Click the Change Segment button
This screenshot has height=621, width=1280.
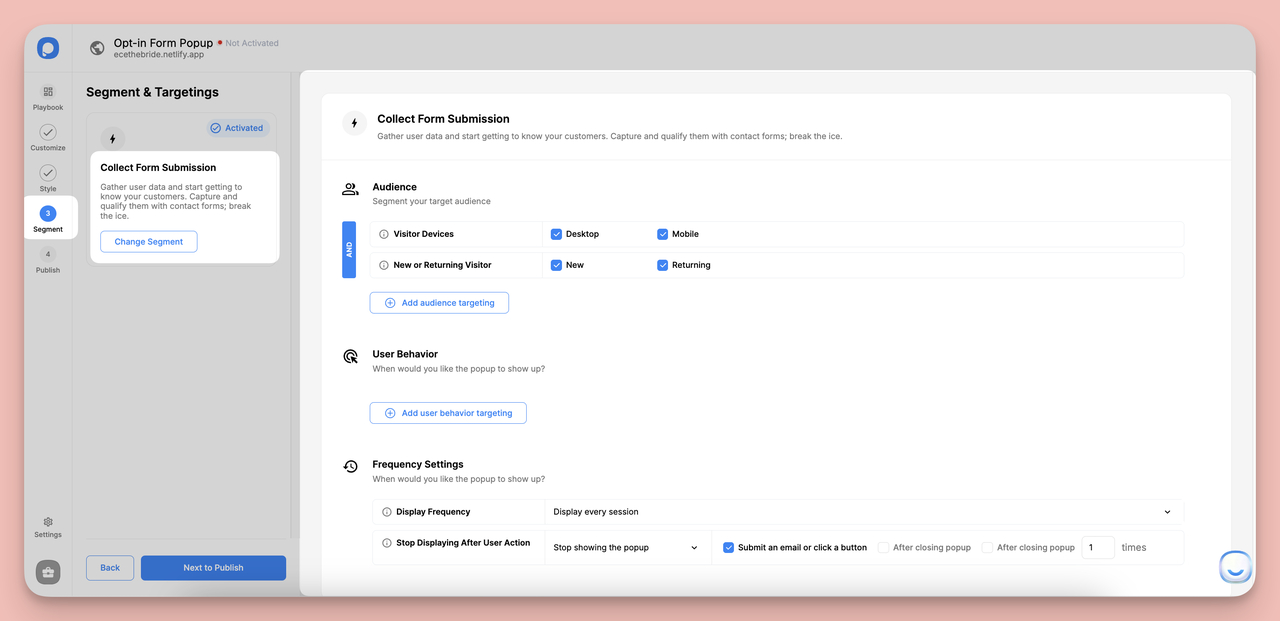click(148, 241)
